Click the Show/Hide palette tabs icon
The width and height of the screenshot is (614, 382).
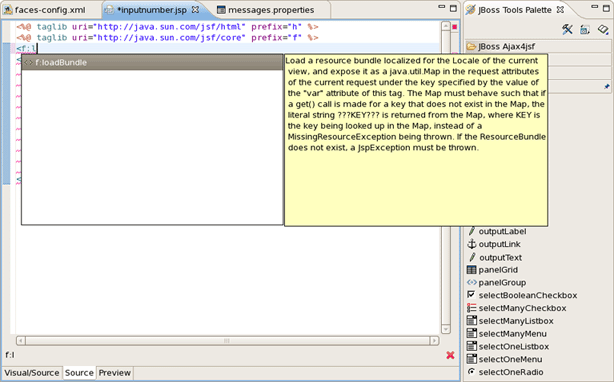[585, 30]
